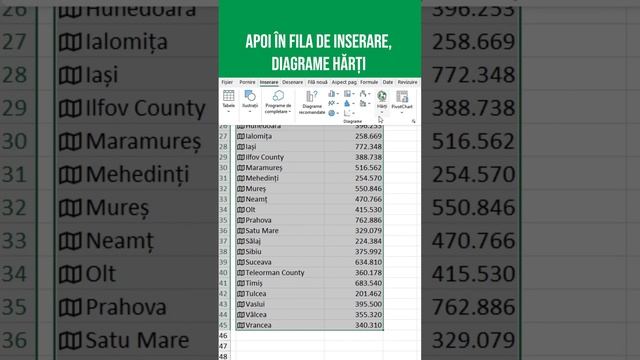Insert a line or area chart
This screenshot has width=640, height=360.
point(332,103)
